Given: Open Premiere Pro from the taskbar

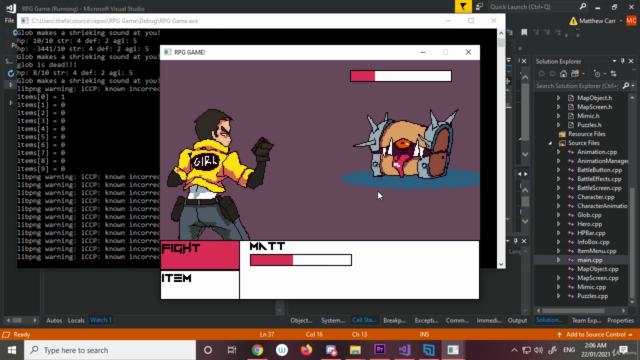Looking at the screenshot, I should (380, 350).
